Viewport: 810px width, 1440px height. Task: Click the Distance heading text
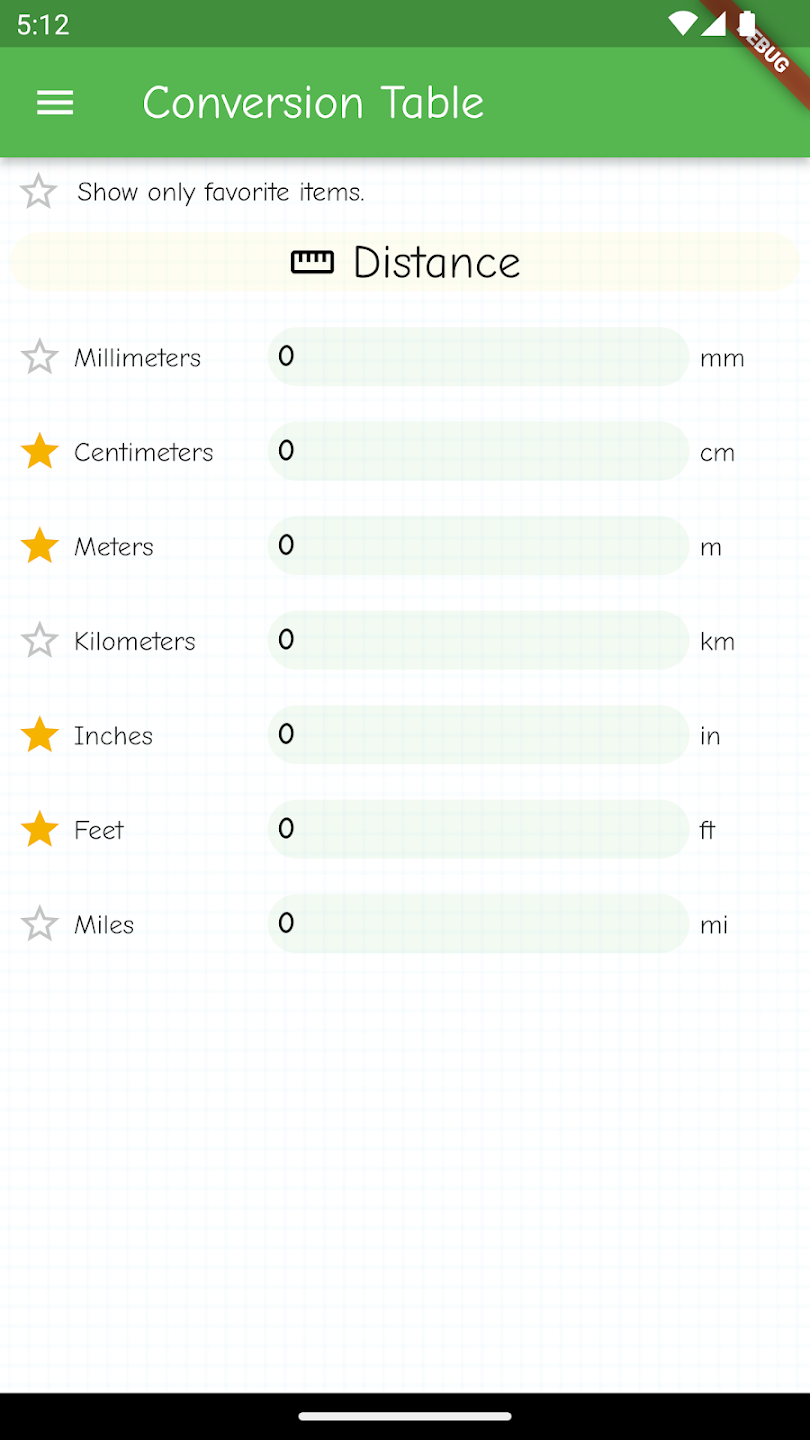[436, 262]
